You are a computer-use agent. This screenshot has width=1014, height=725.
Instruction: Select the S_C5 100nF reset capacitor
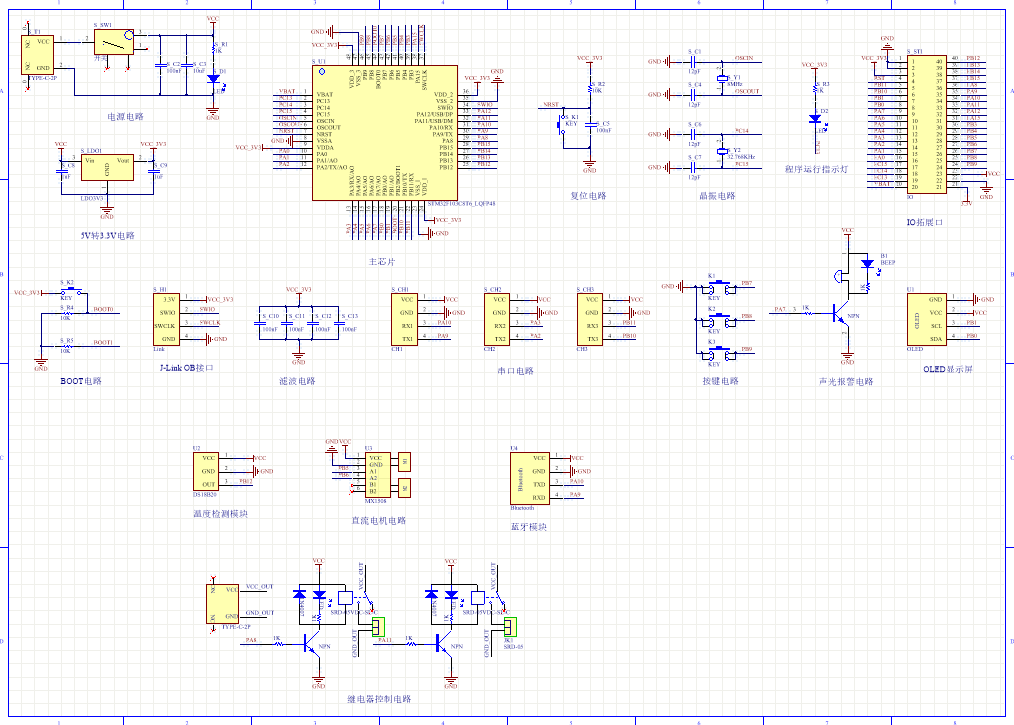(590, 125)
